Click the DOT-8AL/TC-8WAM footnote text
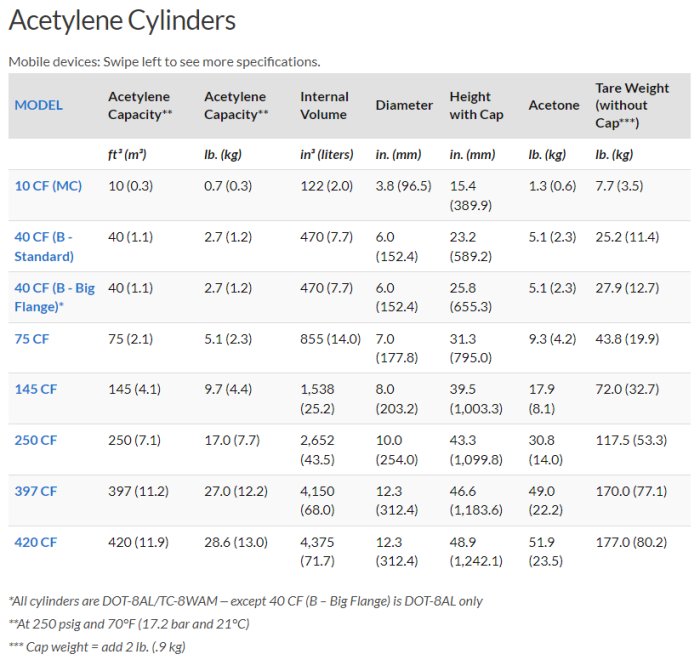 [246, 602]
